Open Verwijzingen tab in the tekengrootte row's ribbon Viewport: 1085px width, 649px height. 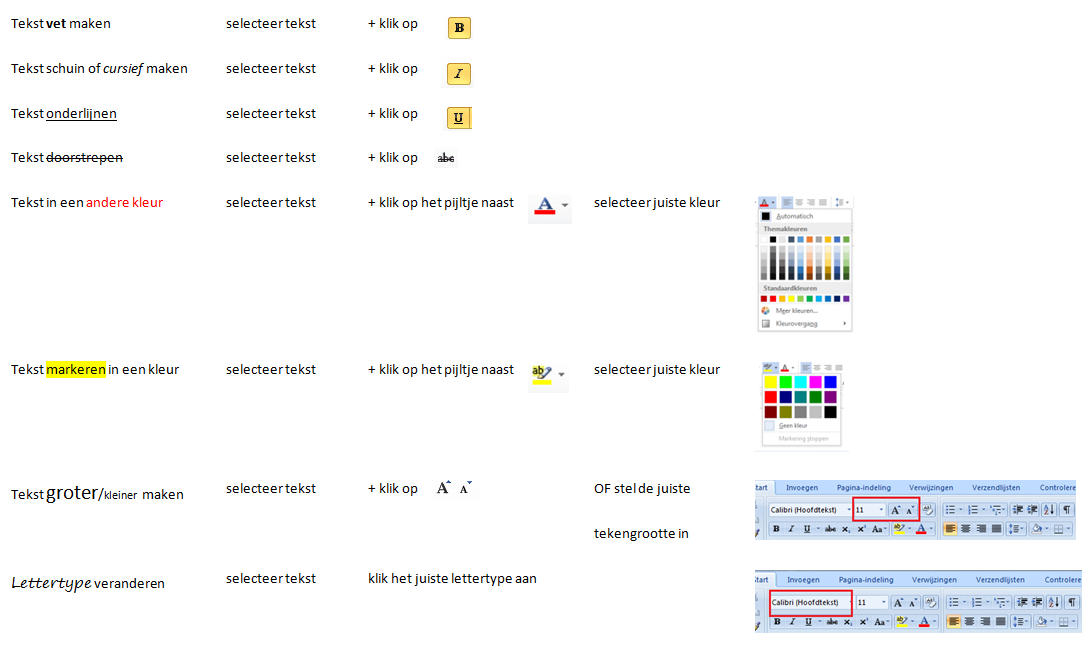931,487
